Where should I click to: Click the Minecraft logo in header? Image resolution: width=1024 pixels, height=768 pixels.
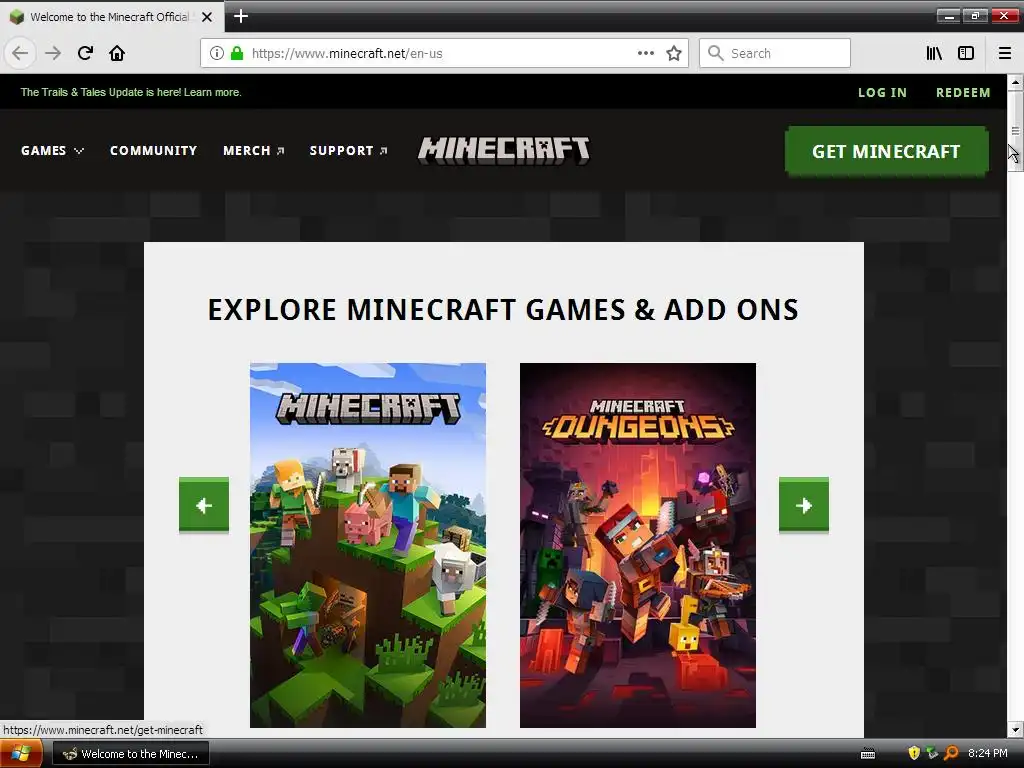pos(504,151)
